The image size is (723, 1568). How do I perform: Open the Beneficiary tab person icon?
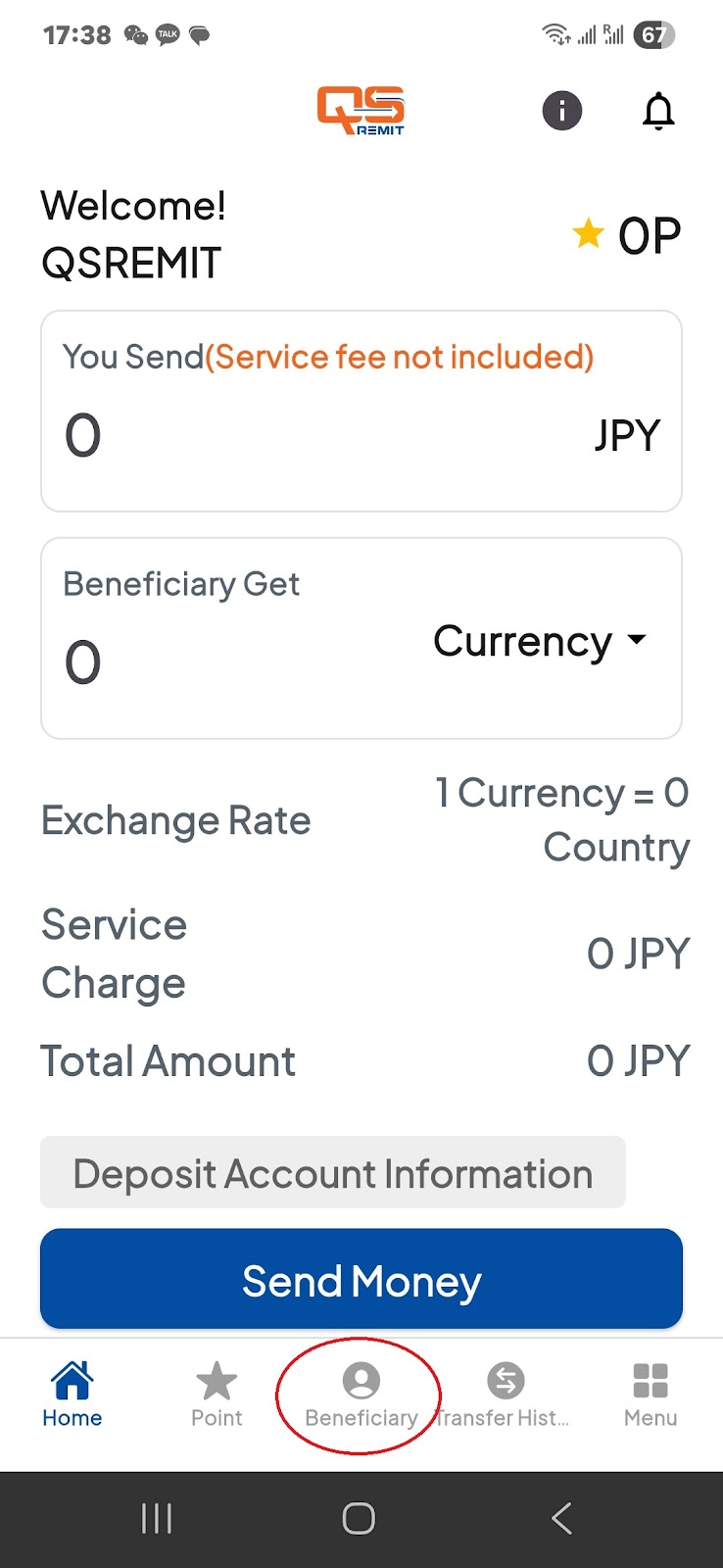coord(361,1381)
